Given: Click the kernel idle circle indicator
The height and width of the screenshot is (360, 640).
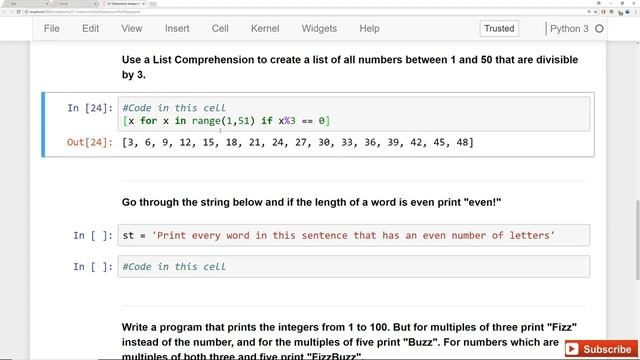Looking at the screenshot, I should (x=599, y=29).
